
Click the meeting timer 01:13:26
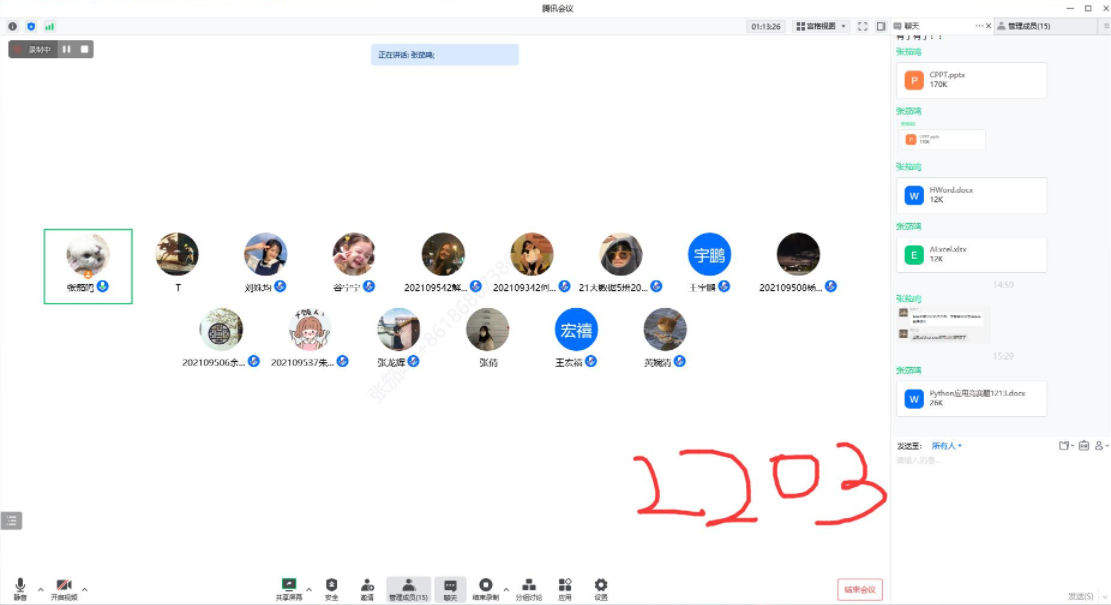tap(766, 26)
